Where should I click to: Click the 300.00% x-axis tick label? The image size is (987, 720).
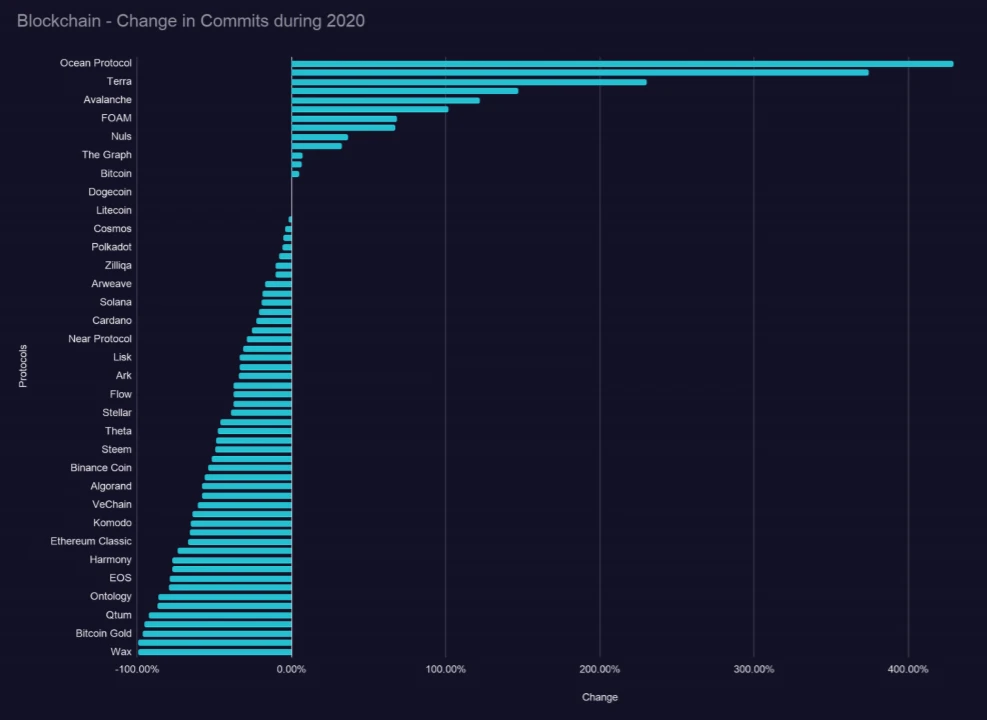tap(753, 669)
